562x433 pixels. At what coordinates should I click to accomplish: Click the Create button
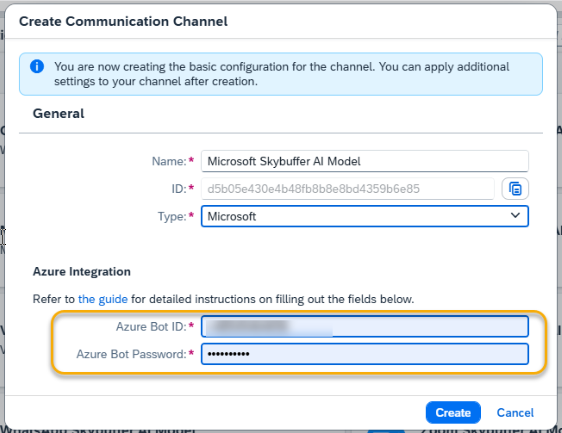[453, 413]
